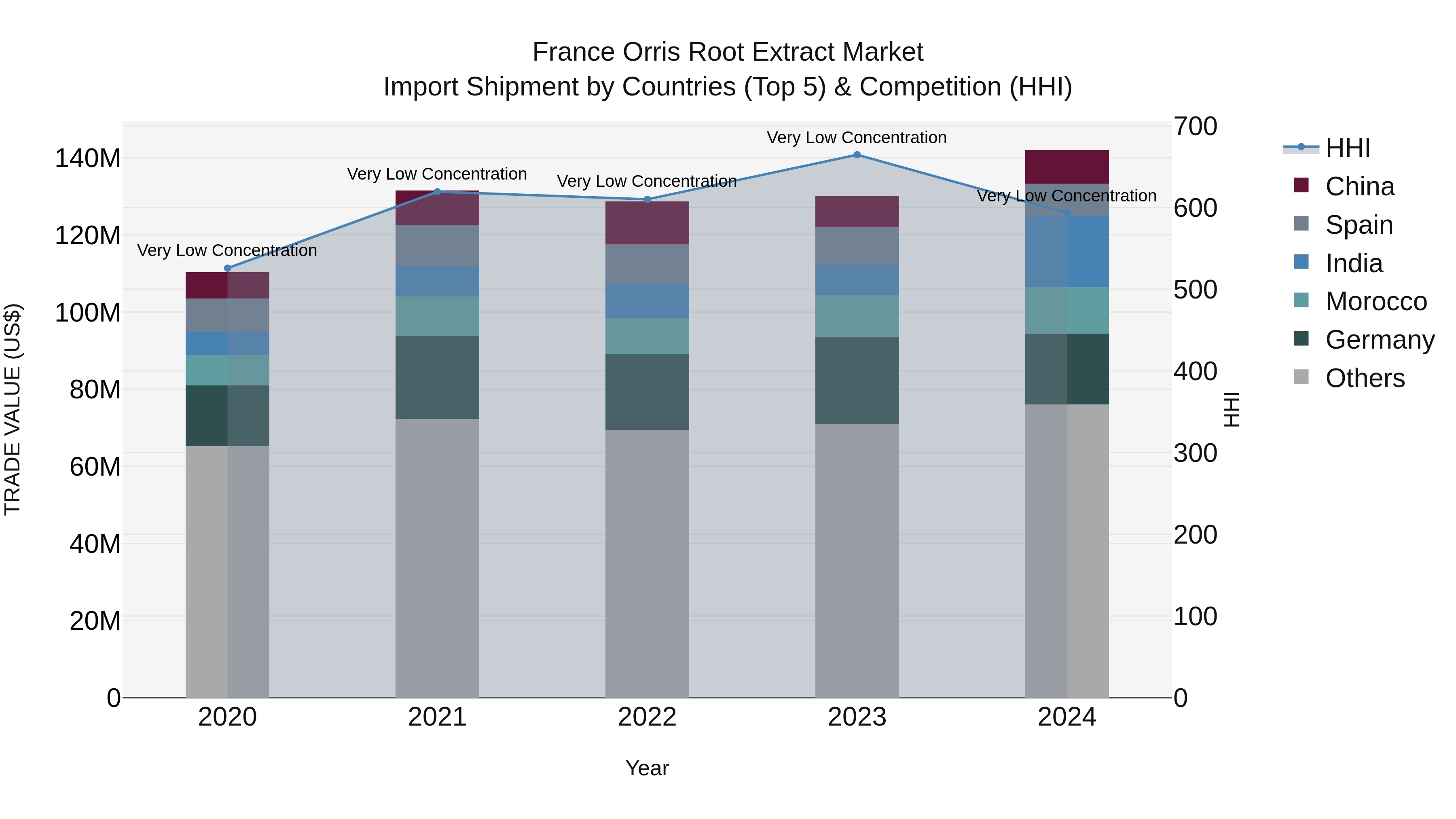Toggle the India legend entry
The width and height of the screenshot is (1456, 819).
pos(1338,263)
